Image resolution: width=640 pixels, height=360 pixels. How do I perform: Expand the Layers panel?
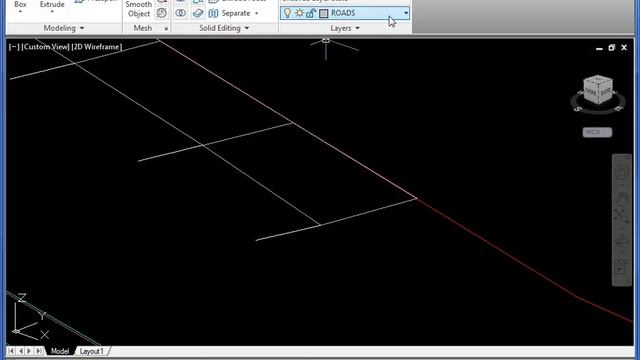pos(345,28)
